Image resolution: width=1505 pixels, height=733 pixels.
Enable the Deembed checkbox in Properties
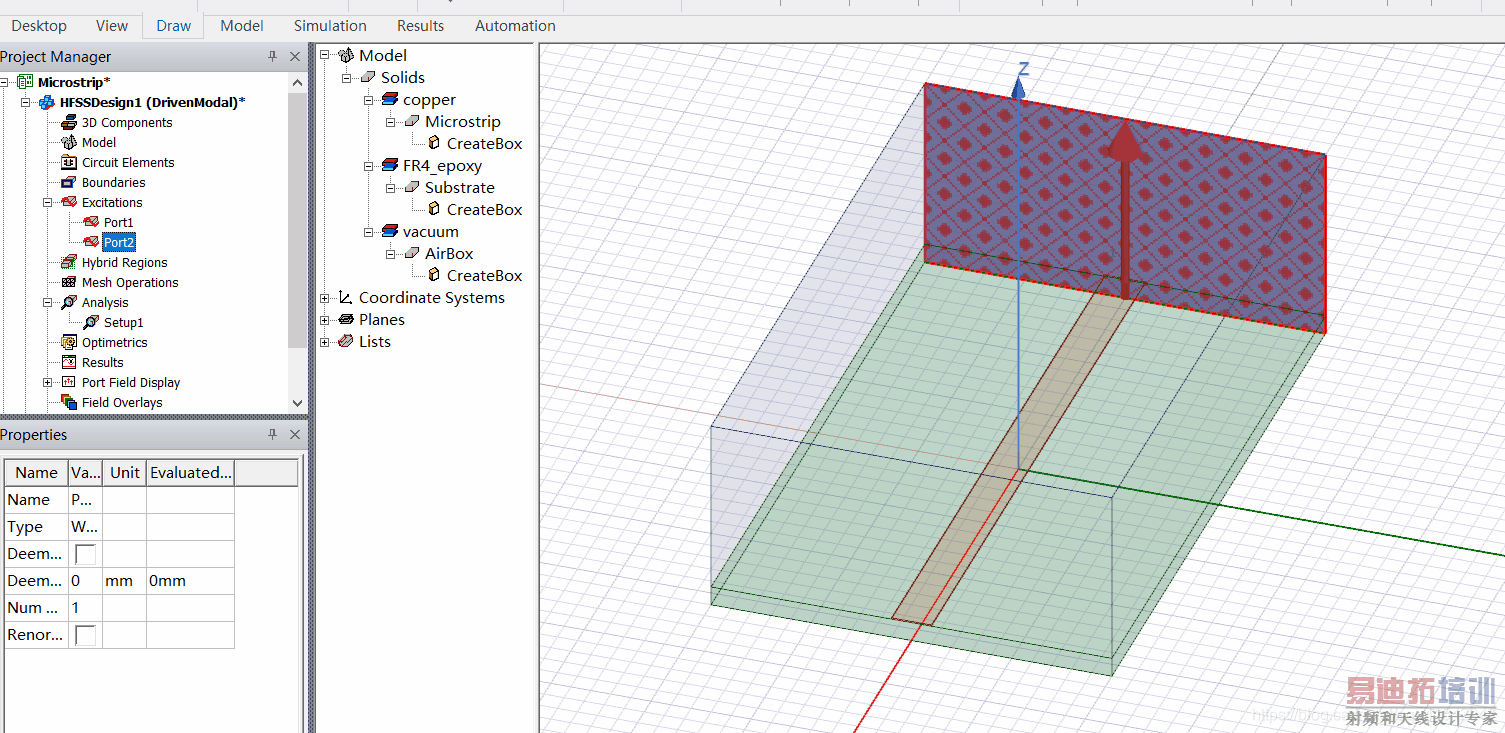85,554
